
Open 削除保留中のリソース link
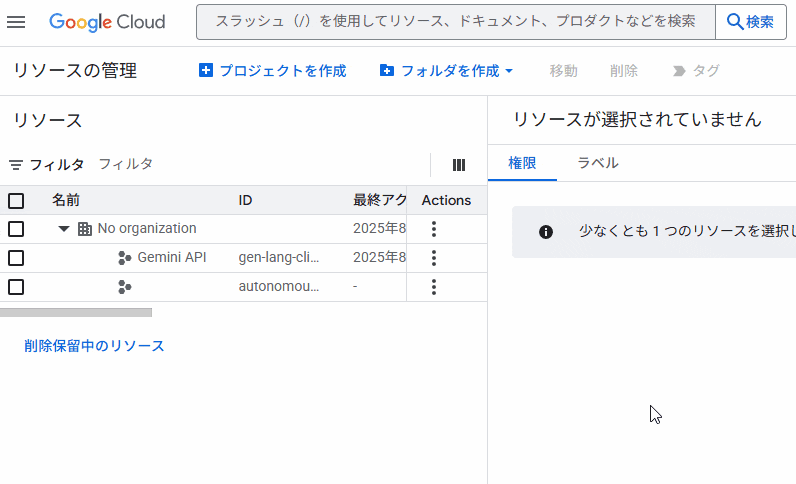pyautogui.click(x=94, y=346)
